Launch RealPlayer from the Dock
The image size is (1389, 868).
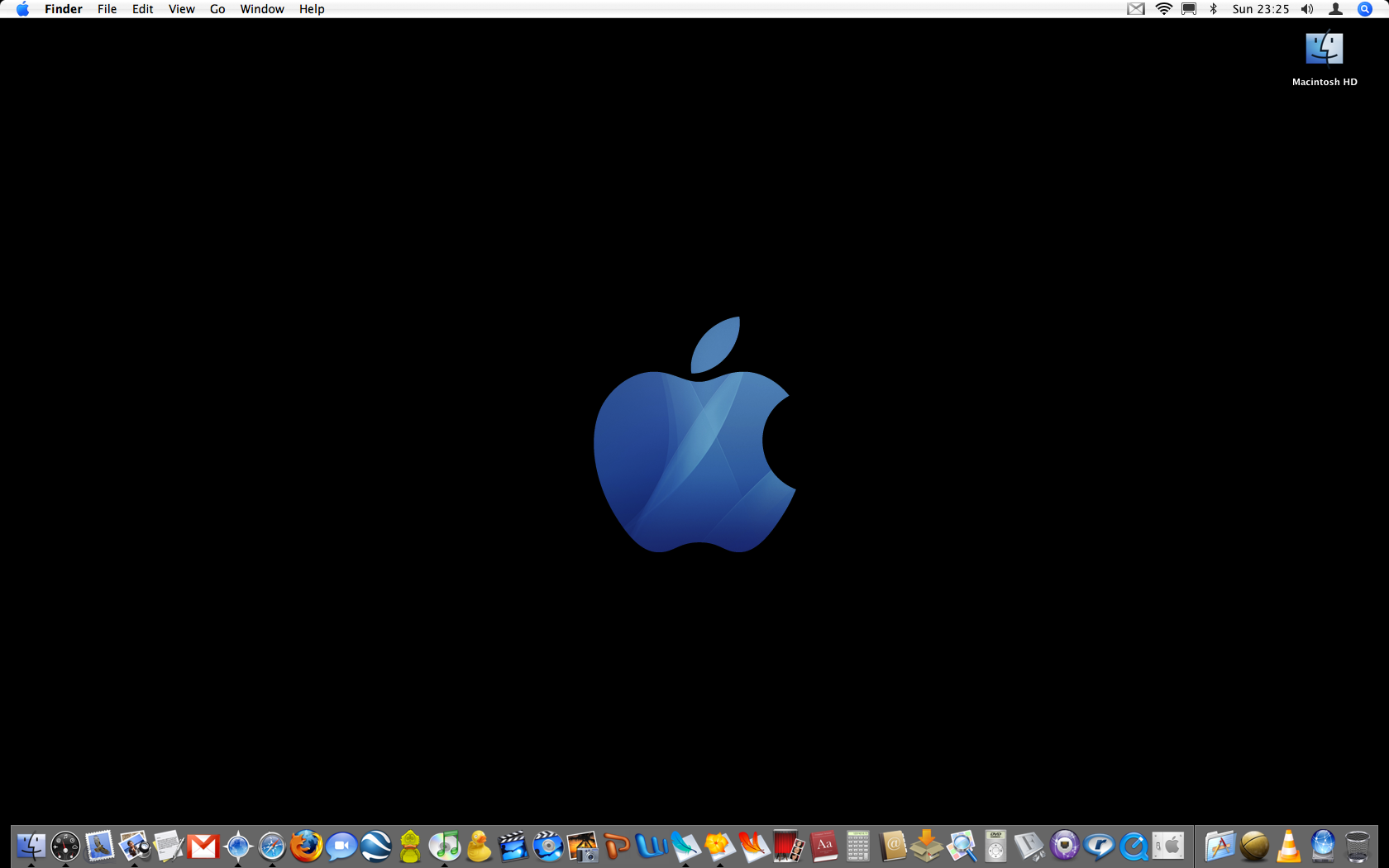click(1099, 846)
